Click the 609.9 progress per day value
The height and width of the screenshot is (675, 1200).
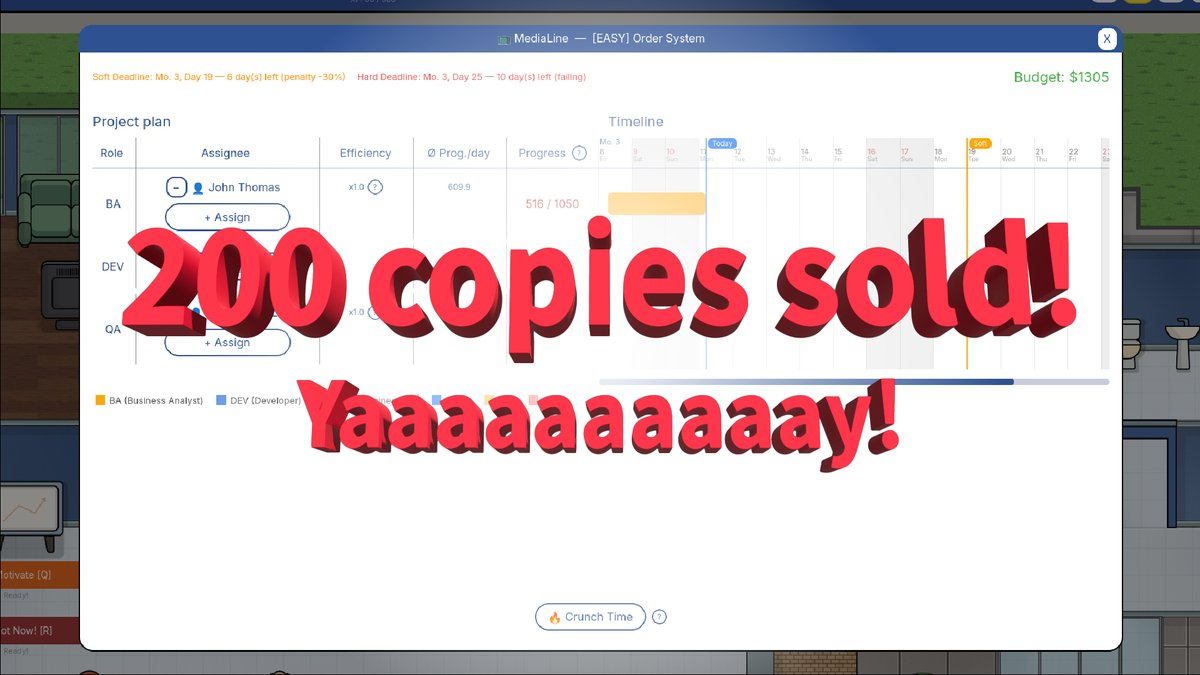coord(459,187)
